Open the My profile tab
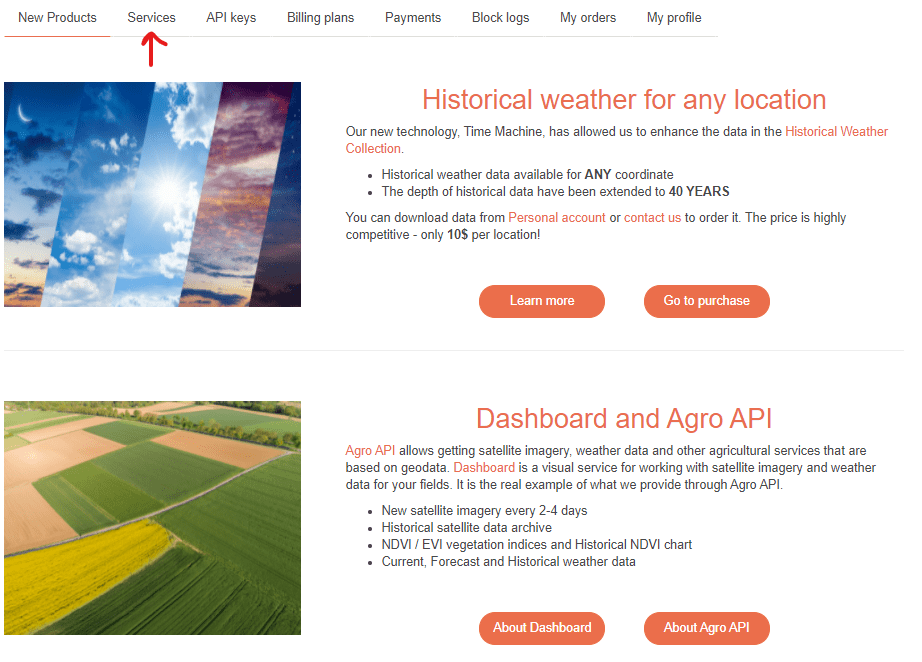Screen dimensions: 922x662 pyautogui.click(x=674, y=18)
